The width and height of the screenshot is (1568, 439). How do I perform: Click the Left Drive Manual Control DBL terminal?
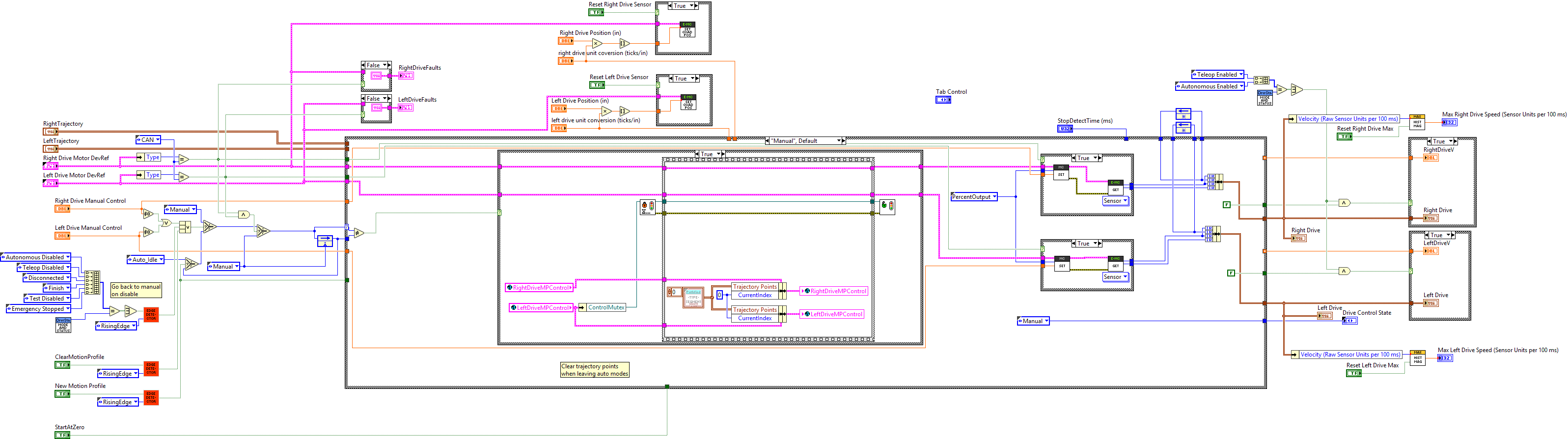coord(62,236)
